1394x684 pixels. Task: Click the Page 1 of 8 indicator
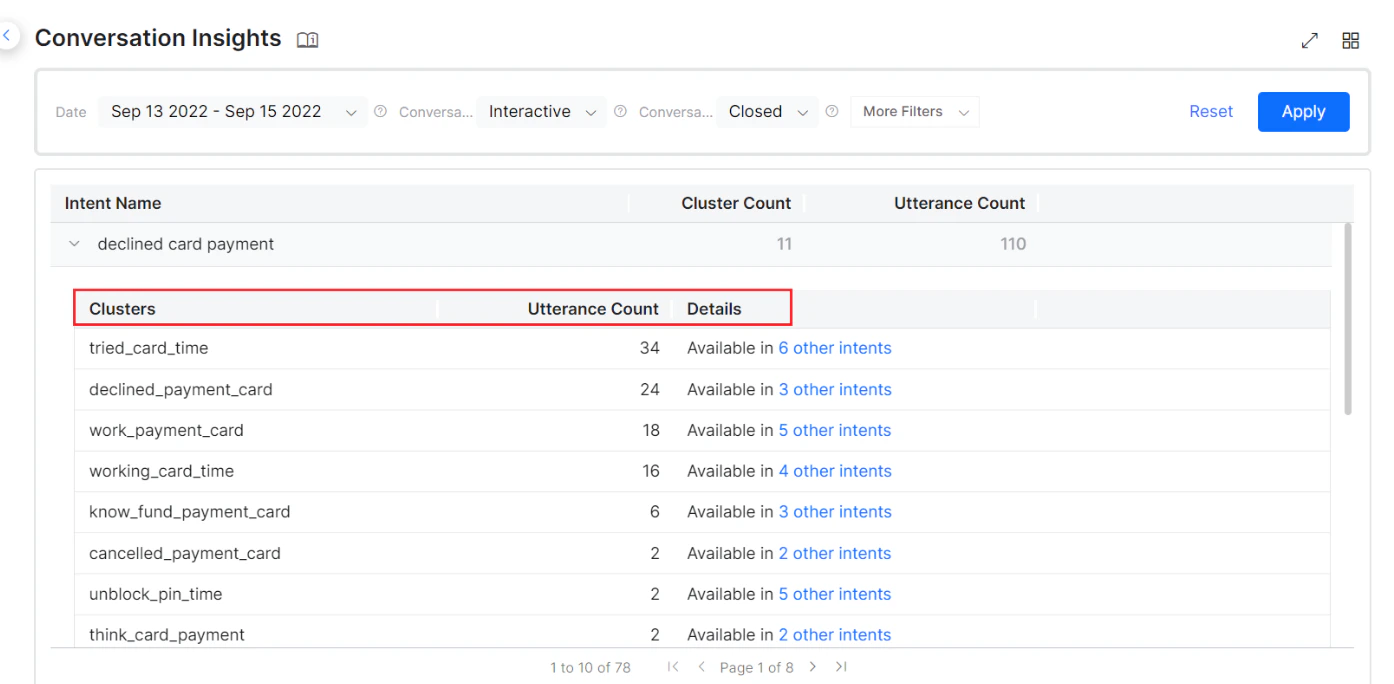pos(757,667)
